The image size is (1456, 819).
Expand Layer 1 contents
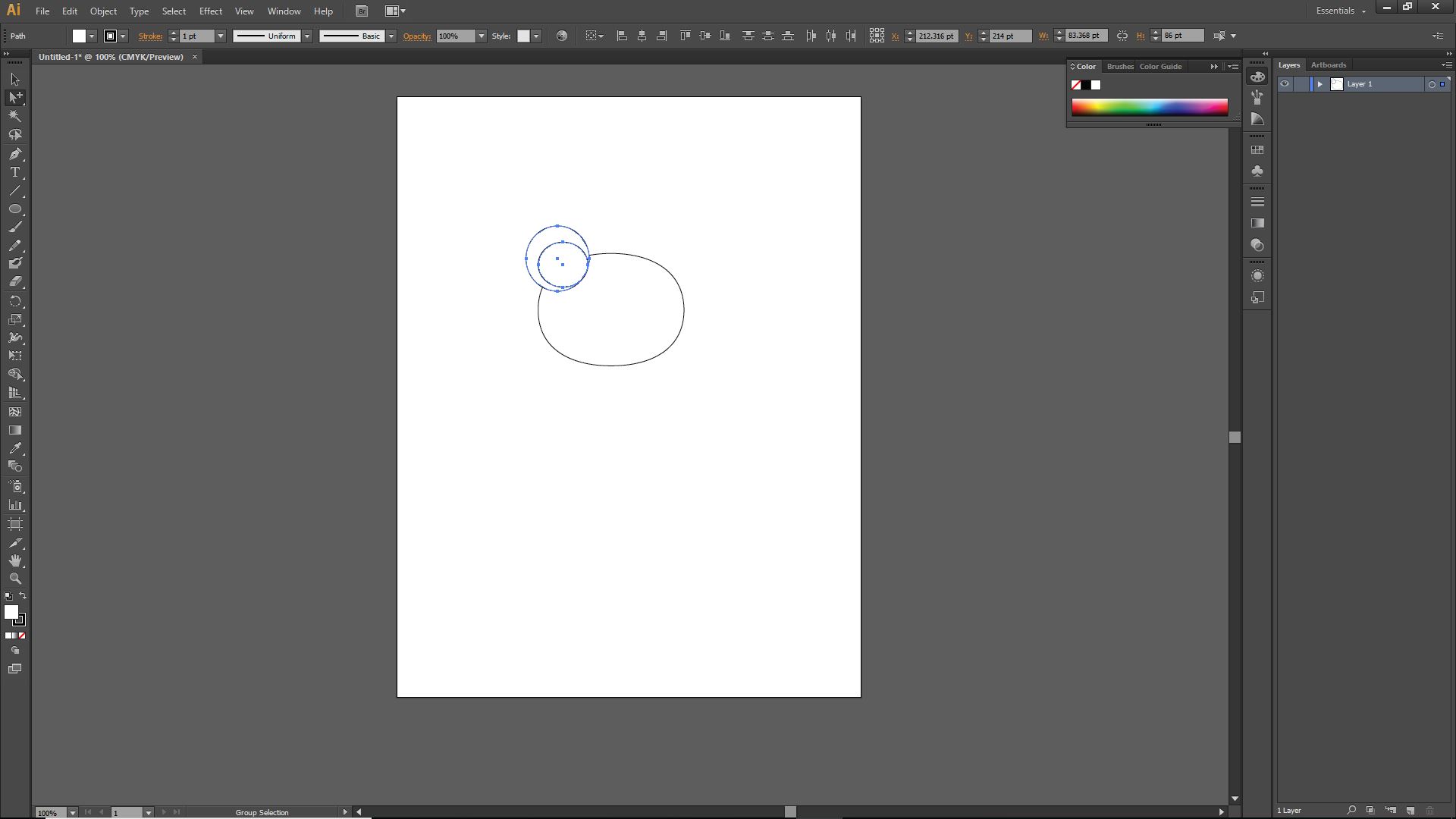pyautogui.click(x=1319, y=84)
